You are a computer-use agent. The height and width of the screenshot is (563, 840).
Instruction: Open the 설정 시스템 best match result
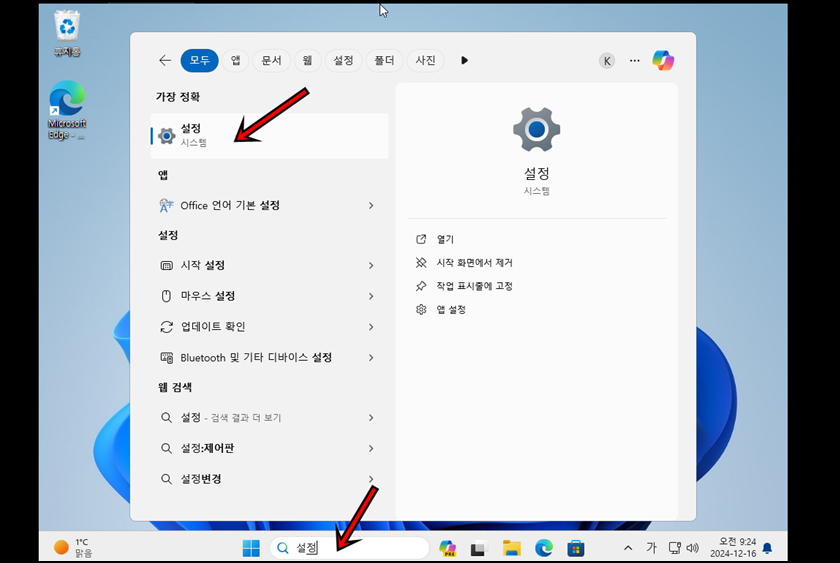269,136
